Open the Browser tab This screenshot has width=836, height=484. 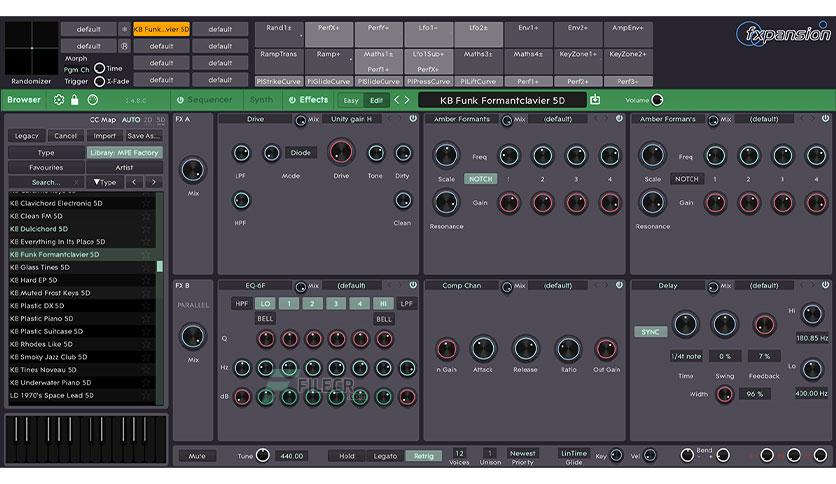(x=24, y=100)
